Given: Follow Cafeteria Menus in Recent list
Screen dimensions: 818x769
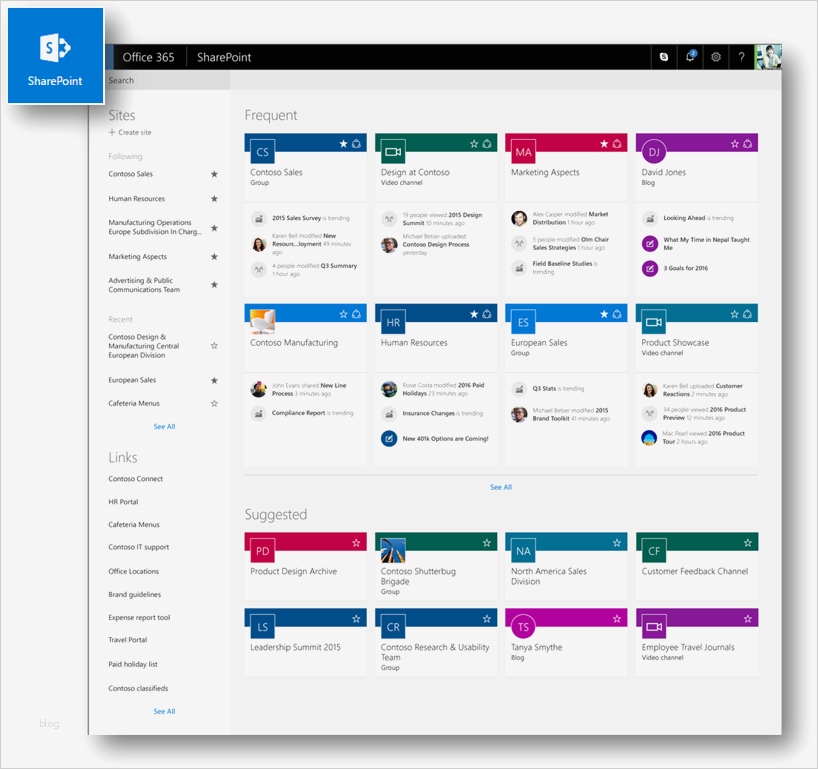Looking at the screenshot, I should click(214, 403).
